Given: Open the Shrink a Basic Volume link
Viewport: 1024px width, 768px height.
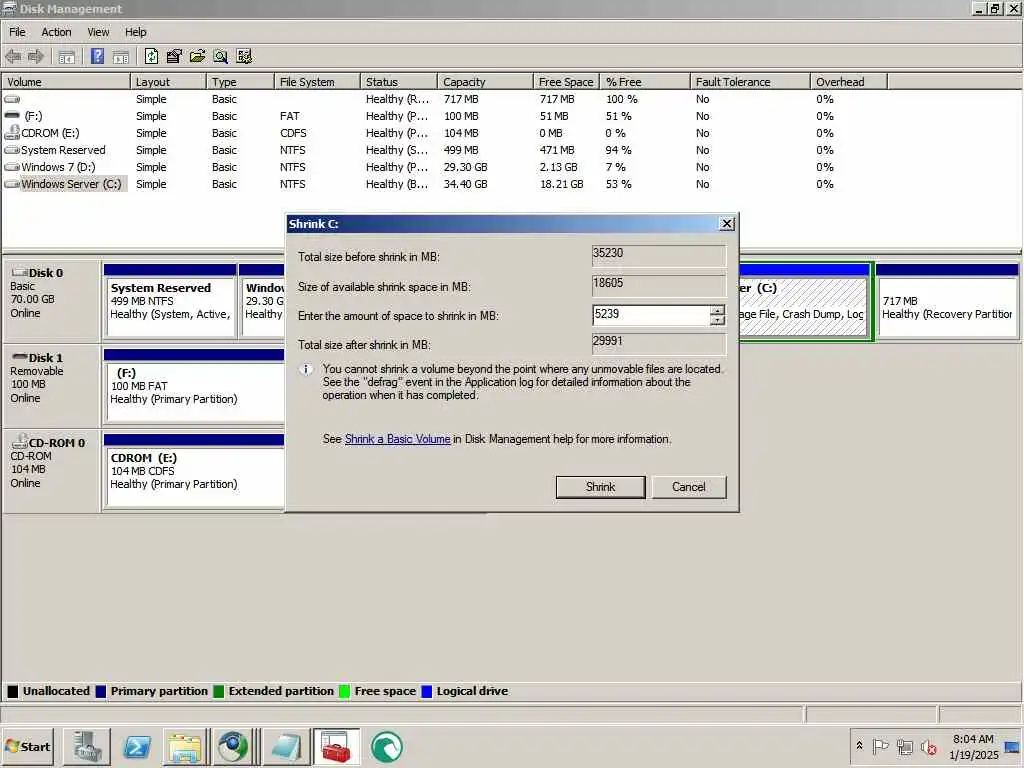Looking at the screenshot, I should [x=398, y=439].
